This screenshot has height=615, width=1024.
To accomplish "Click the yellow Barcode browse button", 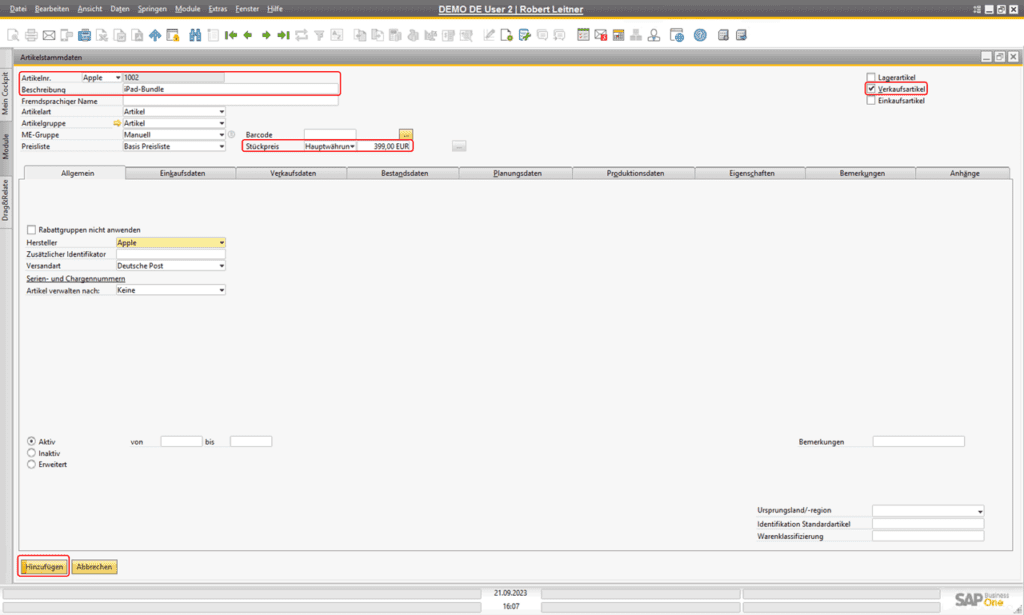I will [406, 134].
